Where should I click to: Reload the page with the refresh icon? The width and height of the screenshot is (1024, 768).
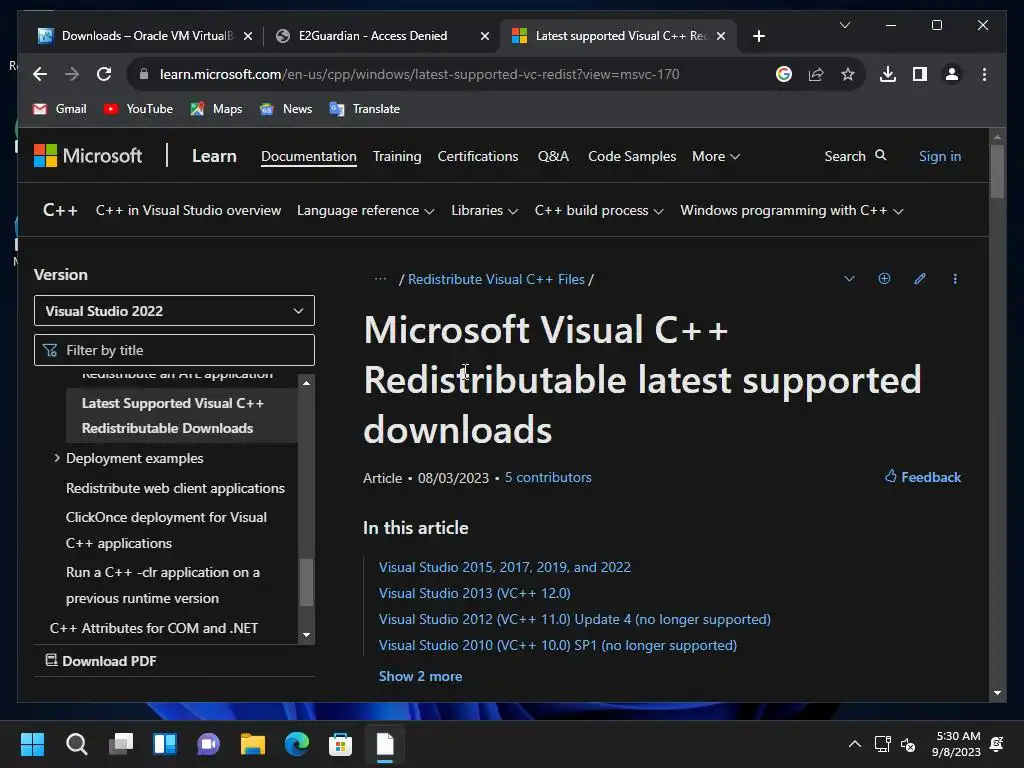pyautogui.click(x=104, y=74)
